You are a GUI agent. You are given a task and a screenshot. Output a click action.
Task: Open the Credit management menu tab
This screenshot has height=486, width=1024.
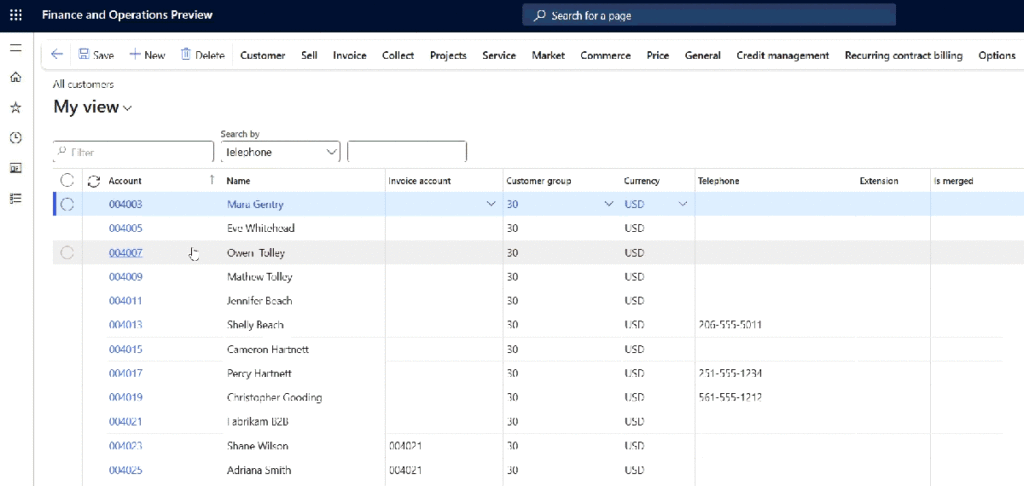pyautogui.click(x=782, y=55)
